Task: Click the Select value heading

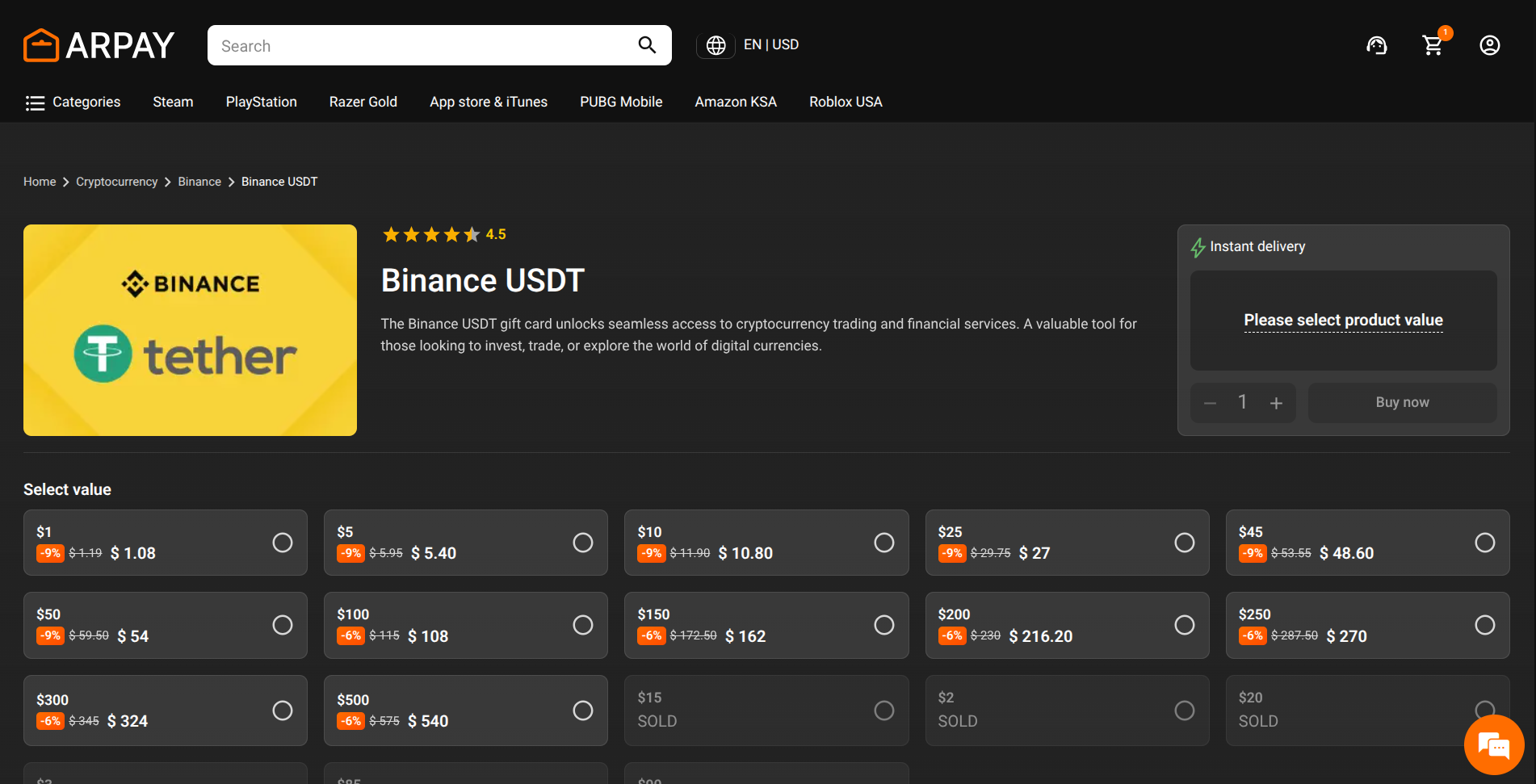Action: (67, 489)
